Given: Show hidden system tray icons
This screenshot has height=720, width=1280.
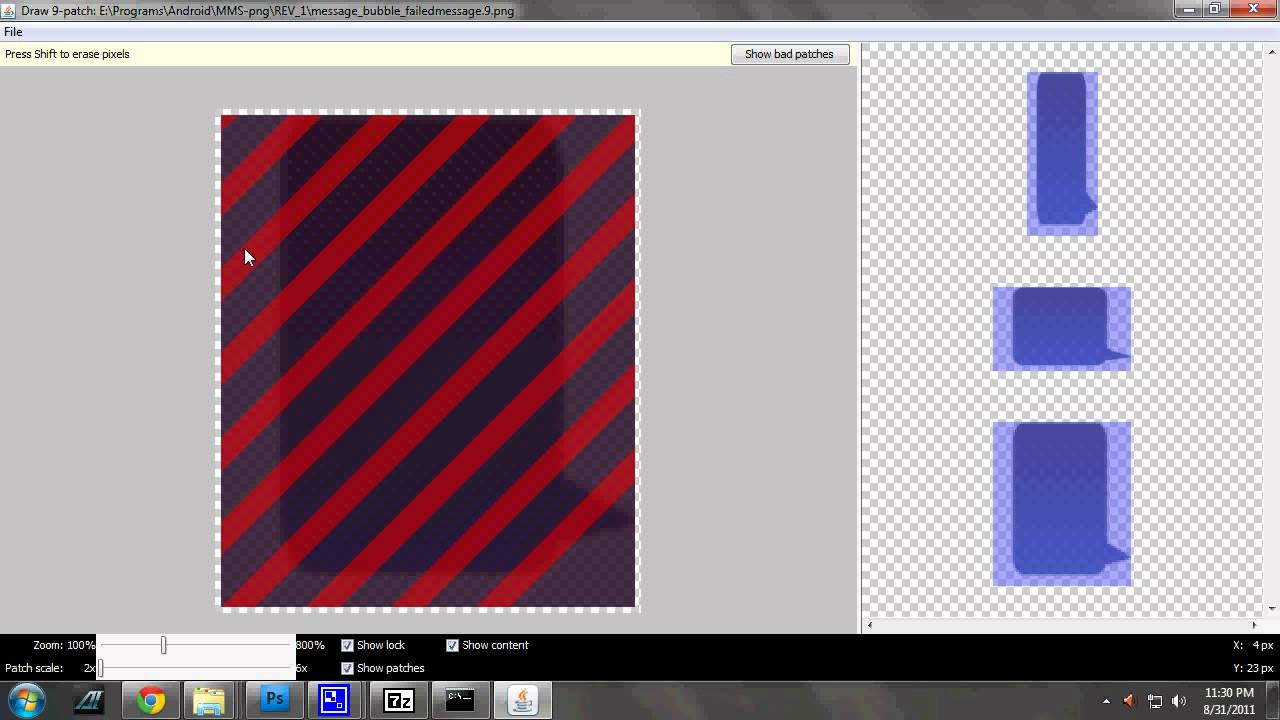Looking at the screenshot, I should pyautogui.click(x=1106, y=701).
